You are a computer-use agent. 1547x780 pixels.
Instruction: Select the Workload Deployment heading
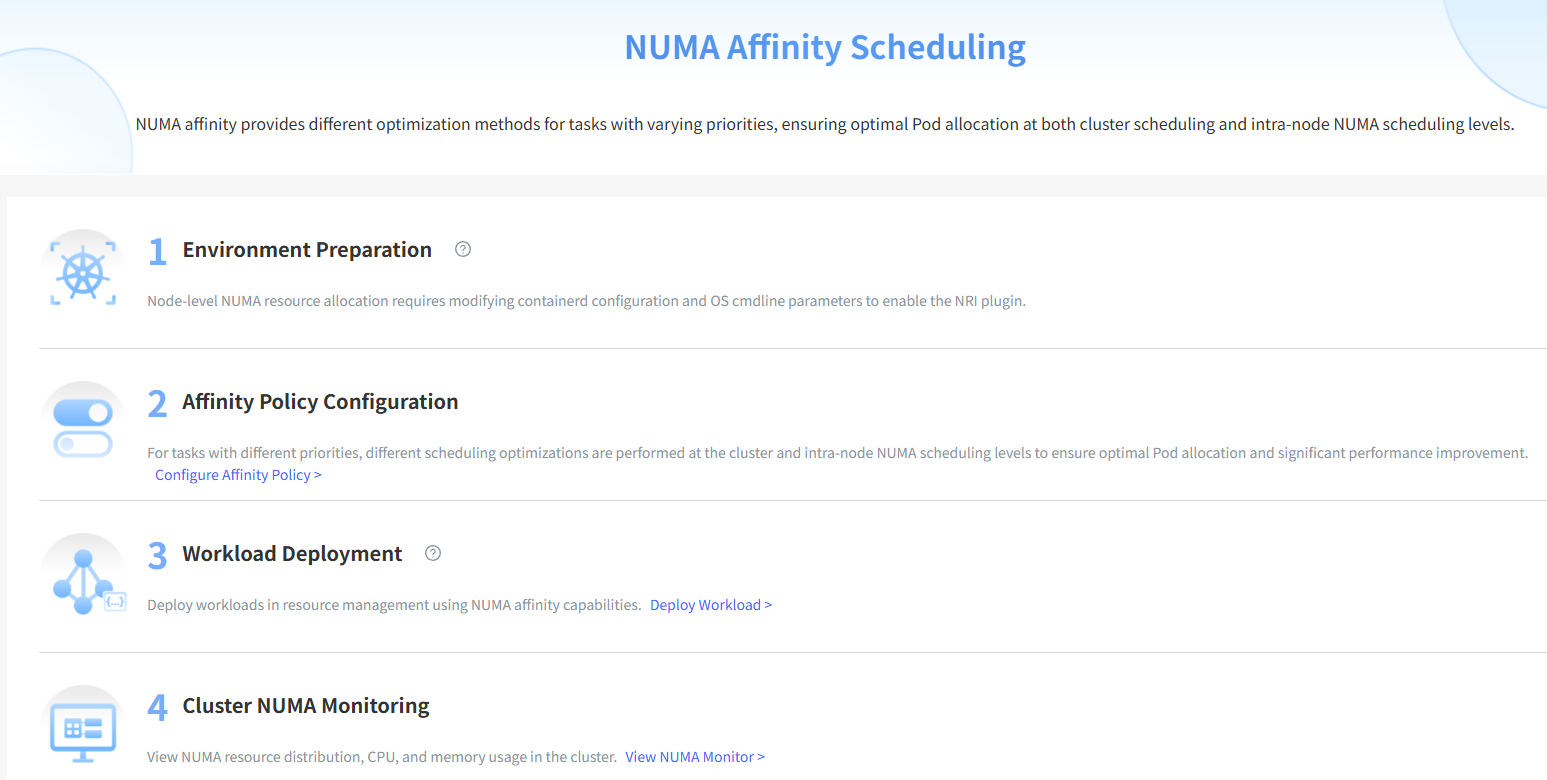[292, 554]
